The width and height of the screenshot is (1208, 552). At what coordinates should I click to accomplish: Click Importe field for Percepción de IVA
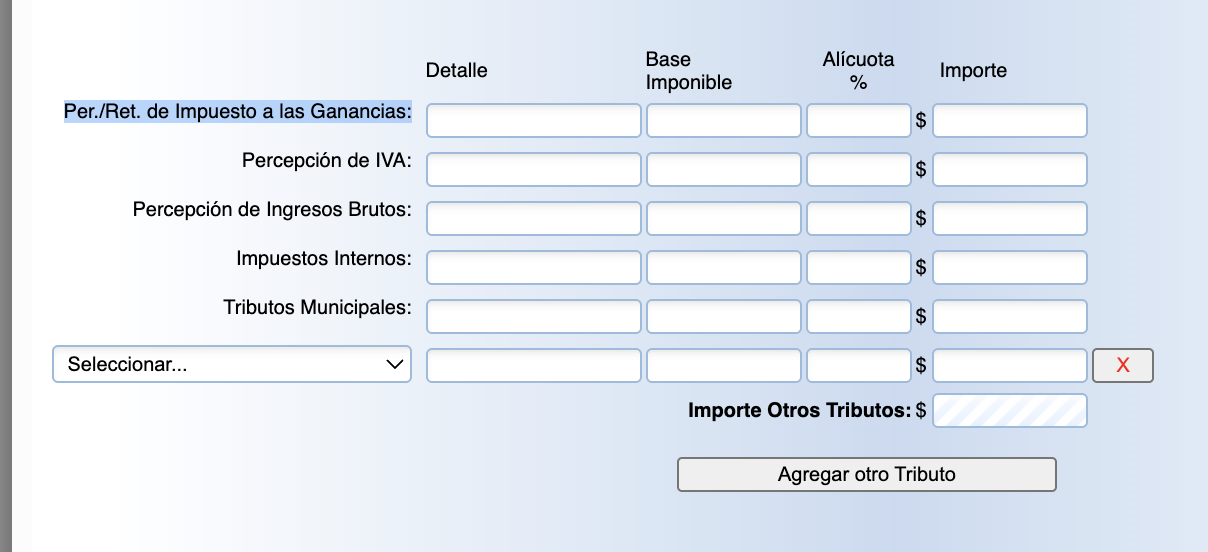(x=1009, y=170)
